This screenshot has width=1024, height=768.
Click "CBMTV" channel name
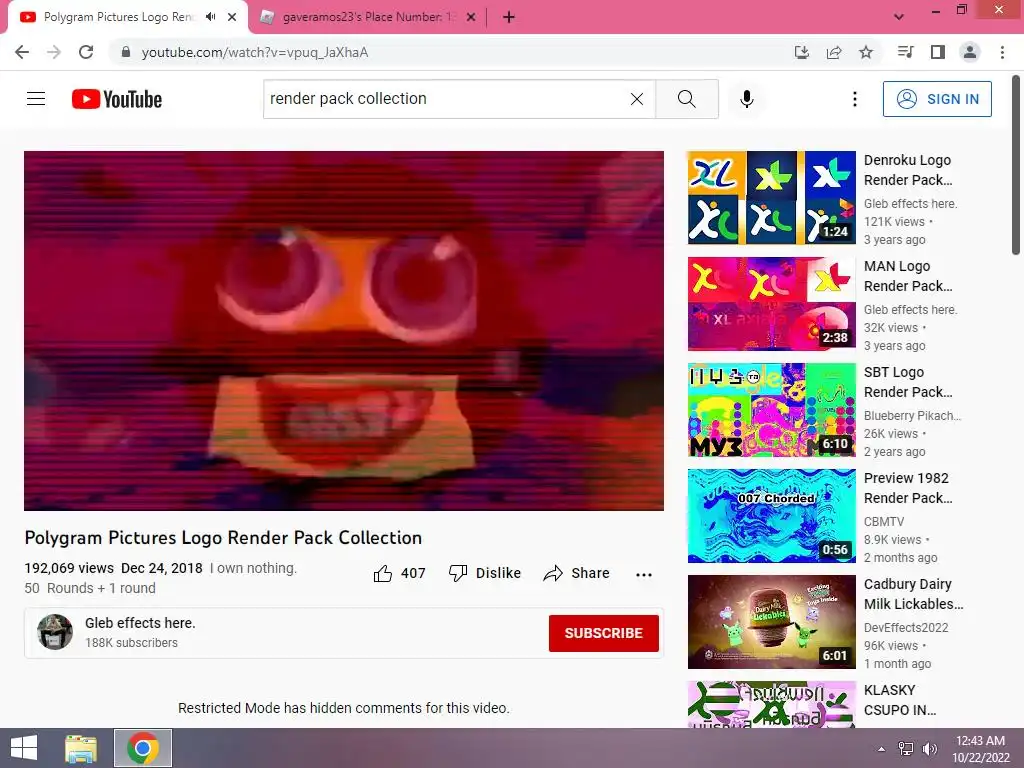click(884, 522)
